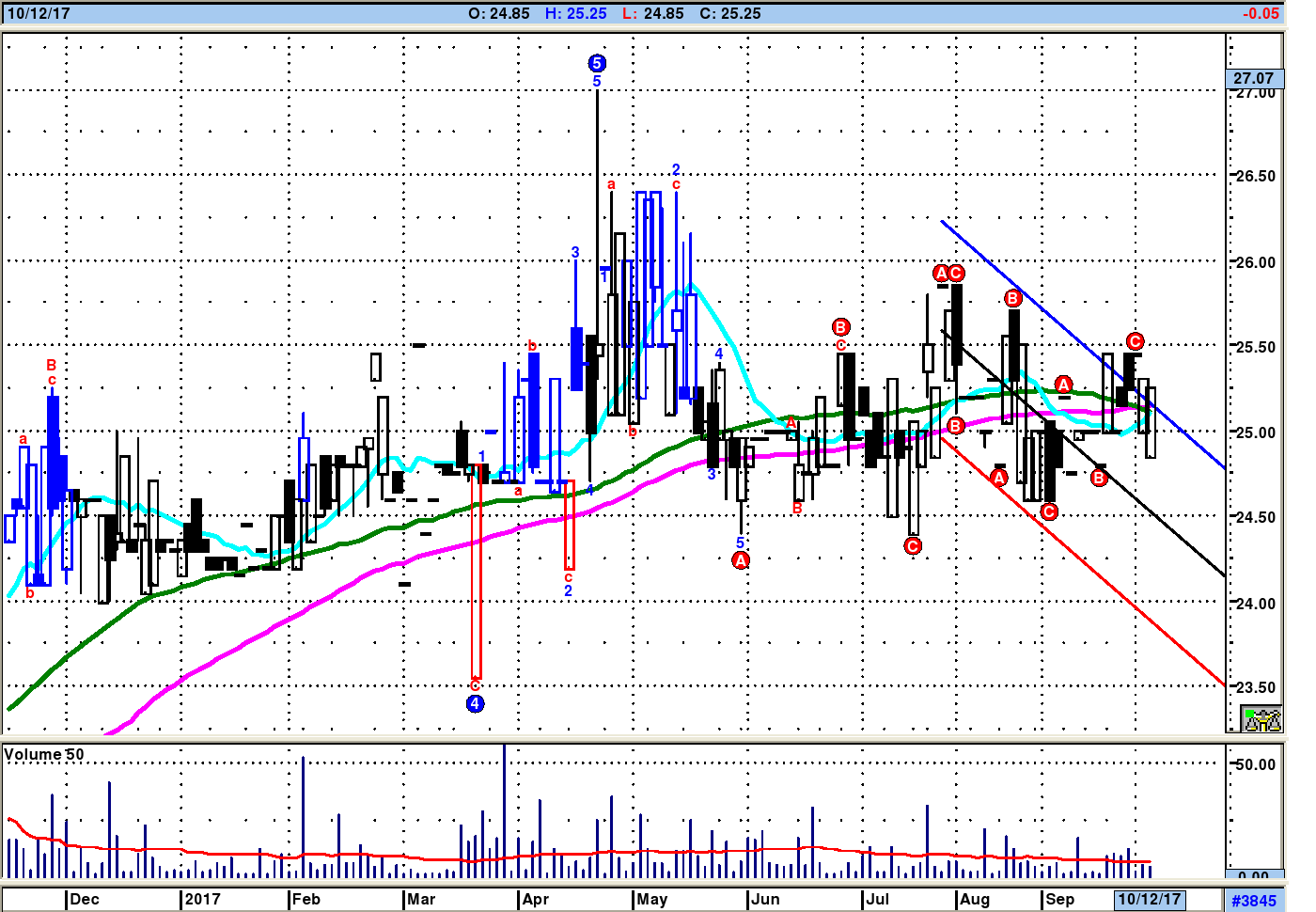The width and height of the screenshot is (1316, 912).
Task: Click the #3845 bar count label
Action: (1254, 901)
